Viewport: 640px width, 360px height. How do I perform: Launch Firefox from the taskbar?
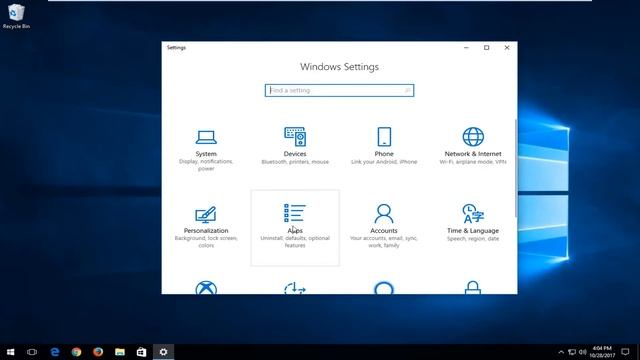[98, 352]
